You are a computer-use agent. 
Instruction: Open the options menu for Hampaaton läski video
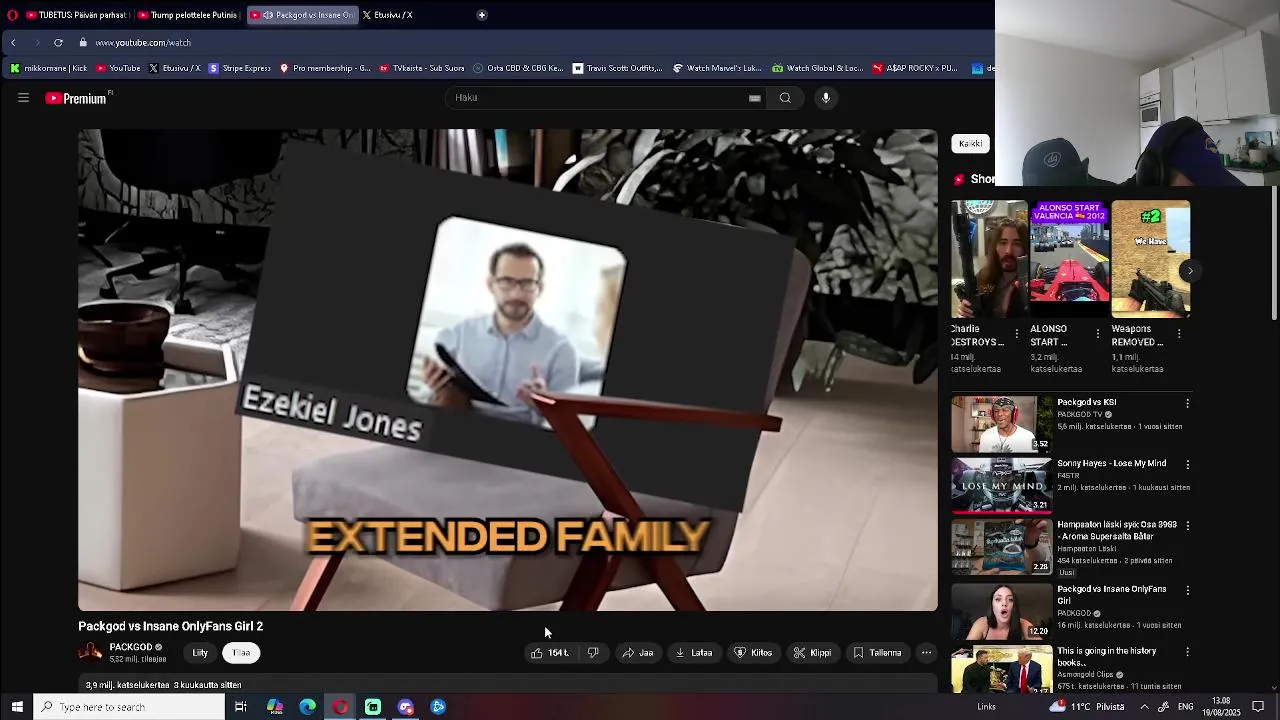(1187, 526)
